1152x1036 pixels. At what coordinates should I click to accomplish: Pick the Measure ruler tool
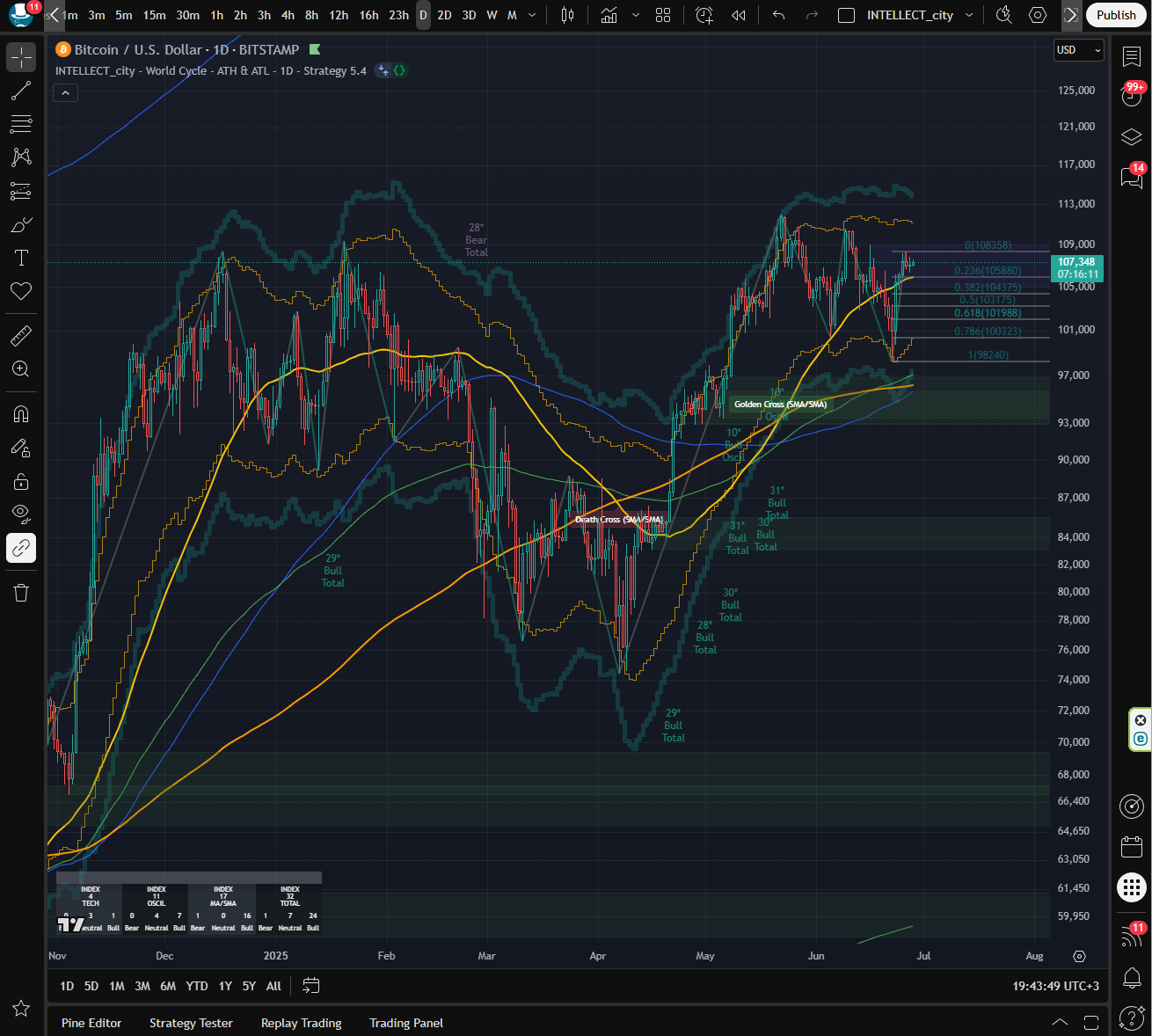21,335
